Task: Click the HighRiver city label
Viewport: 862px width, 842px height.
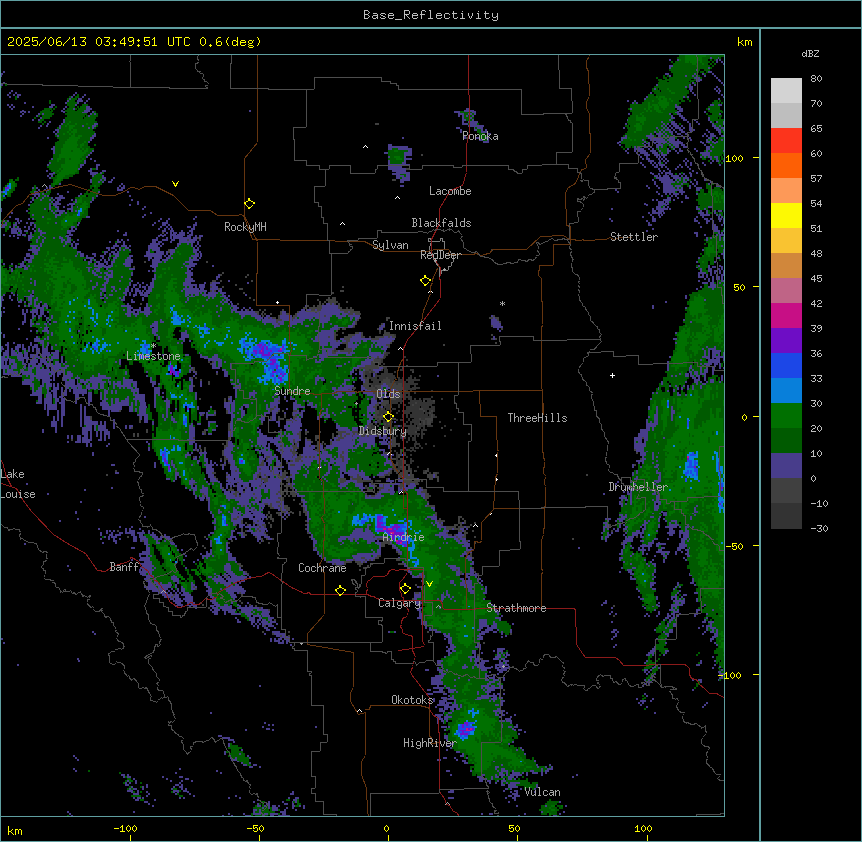Action: [x=429, y=743]
